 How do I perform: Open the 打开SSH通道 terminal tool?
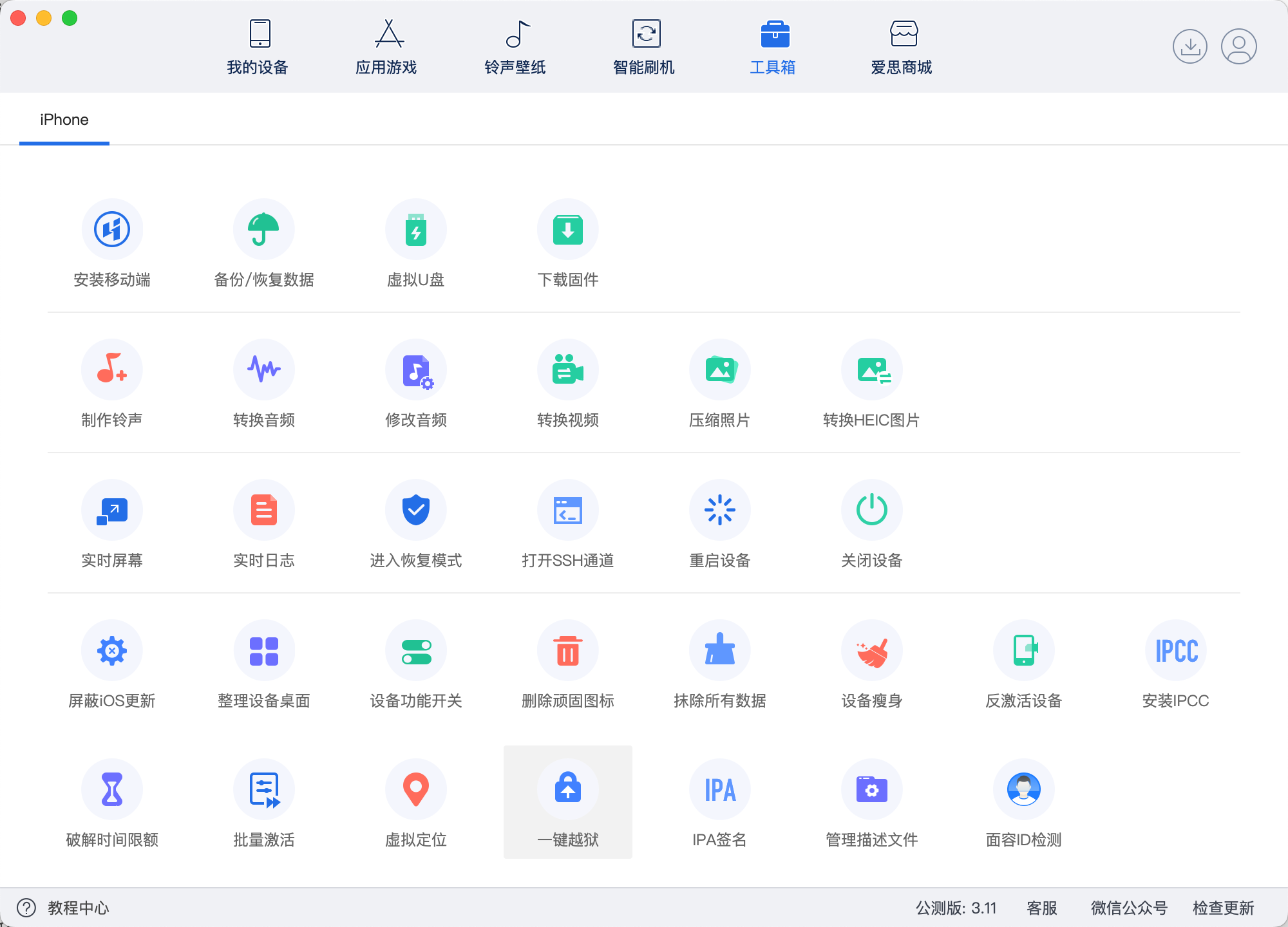(568, 524)
